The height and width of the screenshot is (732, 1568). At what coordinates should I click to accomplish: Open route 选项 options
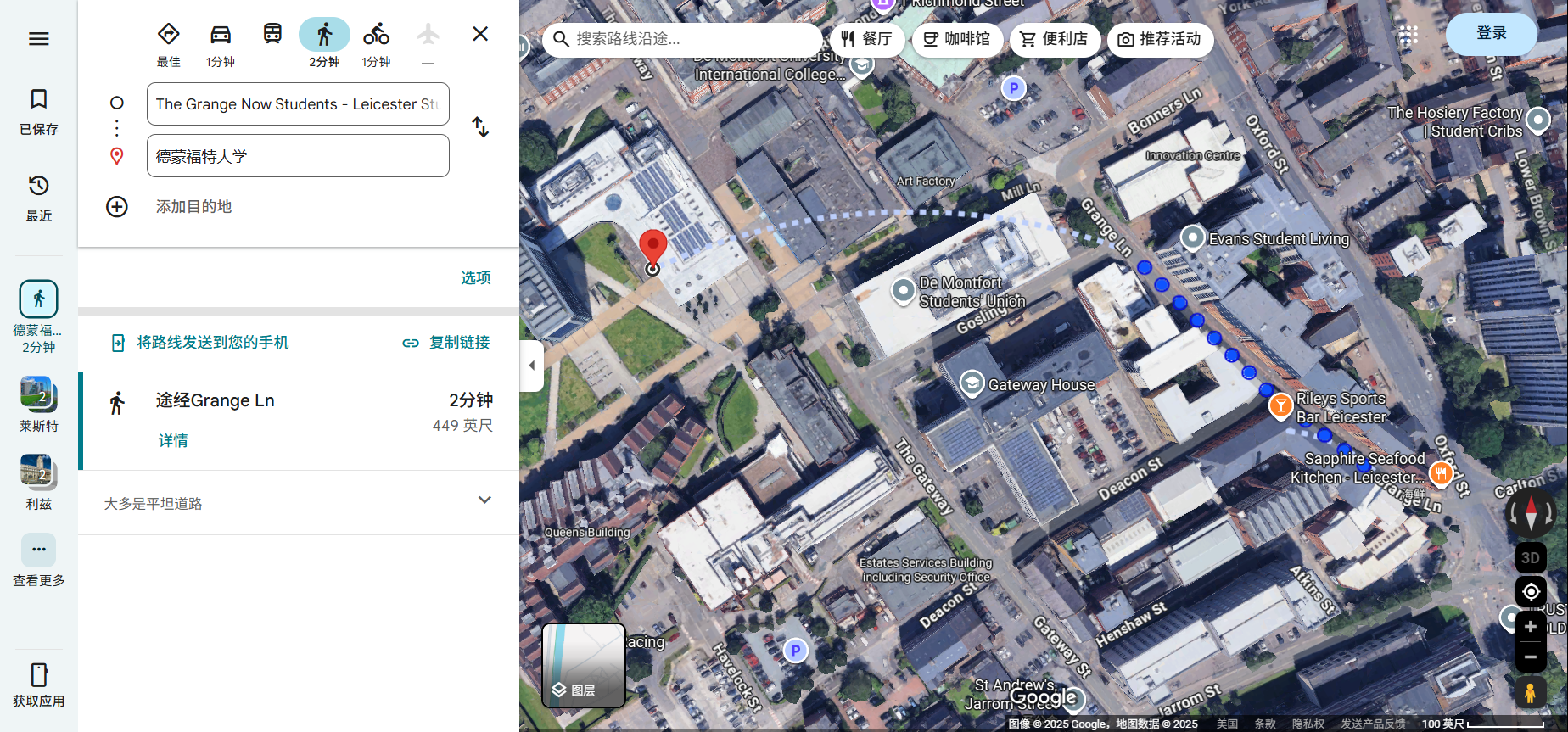coord(475,277)
